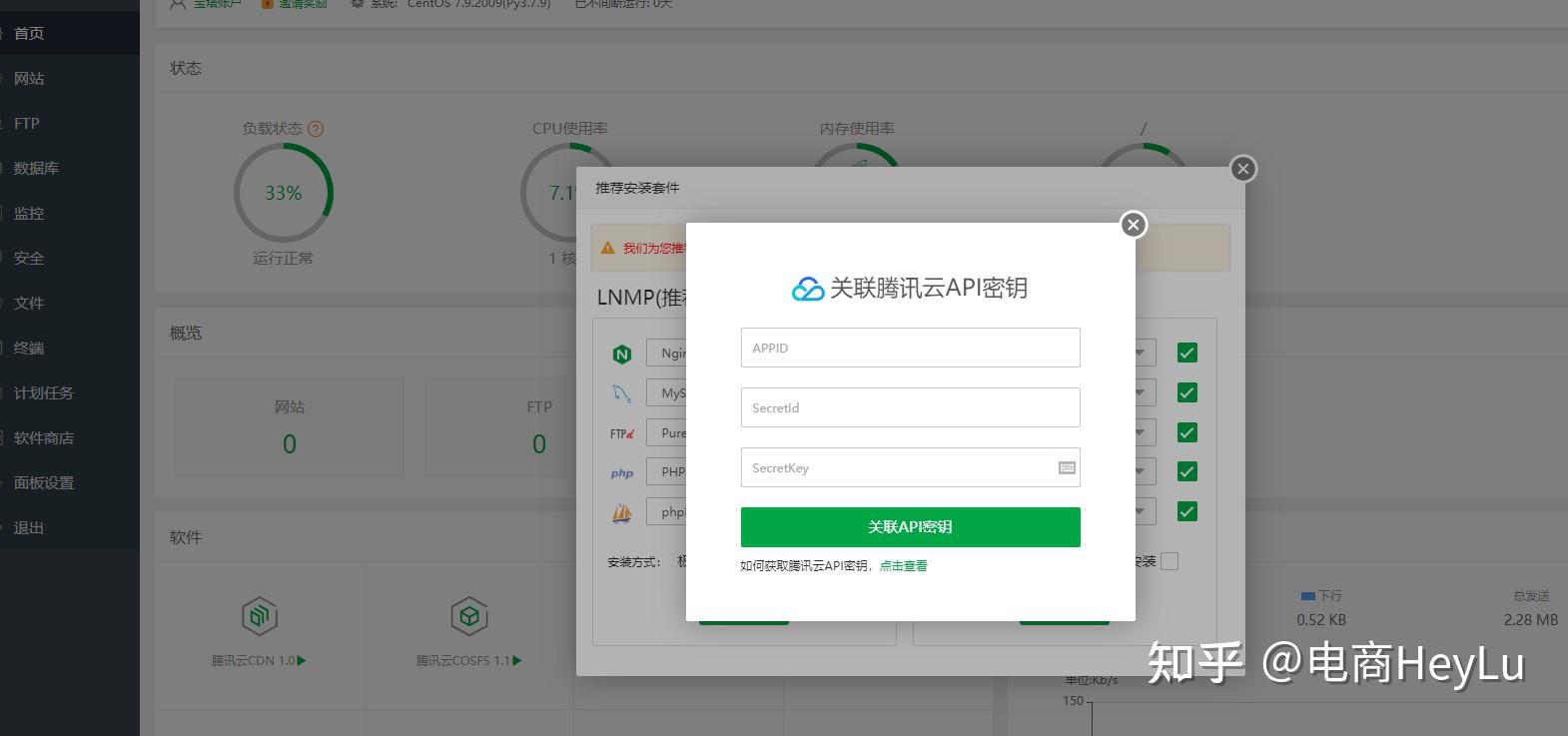Click the 0.52 KB downstream value
Screen dimensions: 1568x736
(x=1321, y=619)
